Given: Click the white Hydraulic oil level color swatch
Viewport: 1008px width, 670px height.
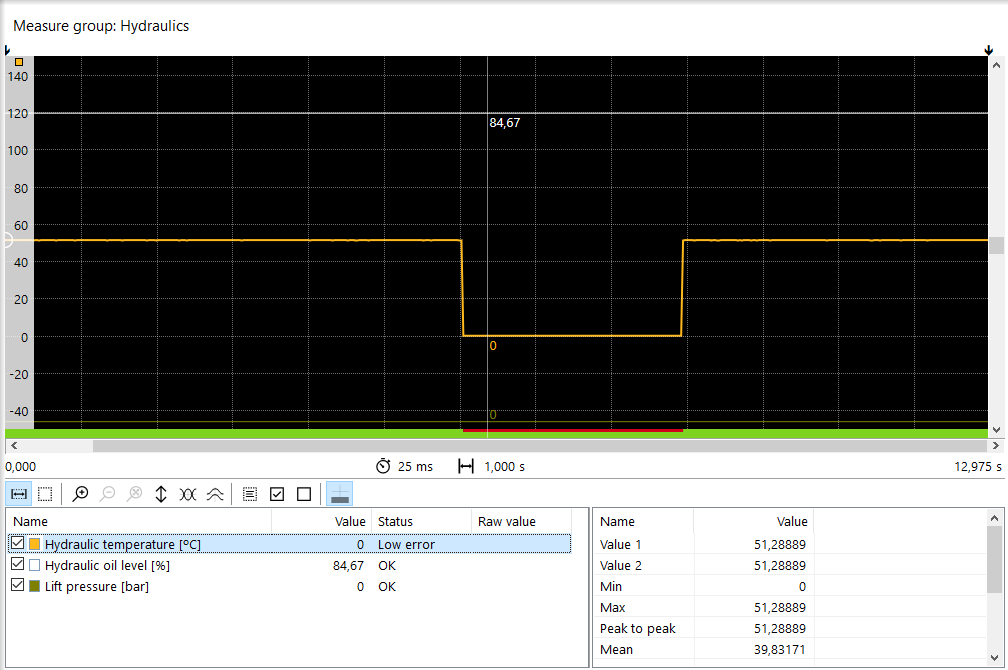Looking at the screenshot, I should point(35,565).
